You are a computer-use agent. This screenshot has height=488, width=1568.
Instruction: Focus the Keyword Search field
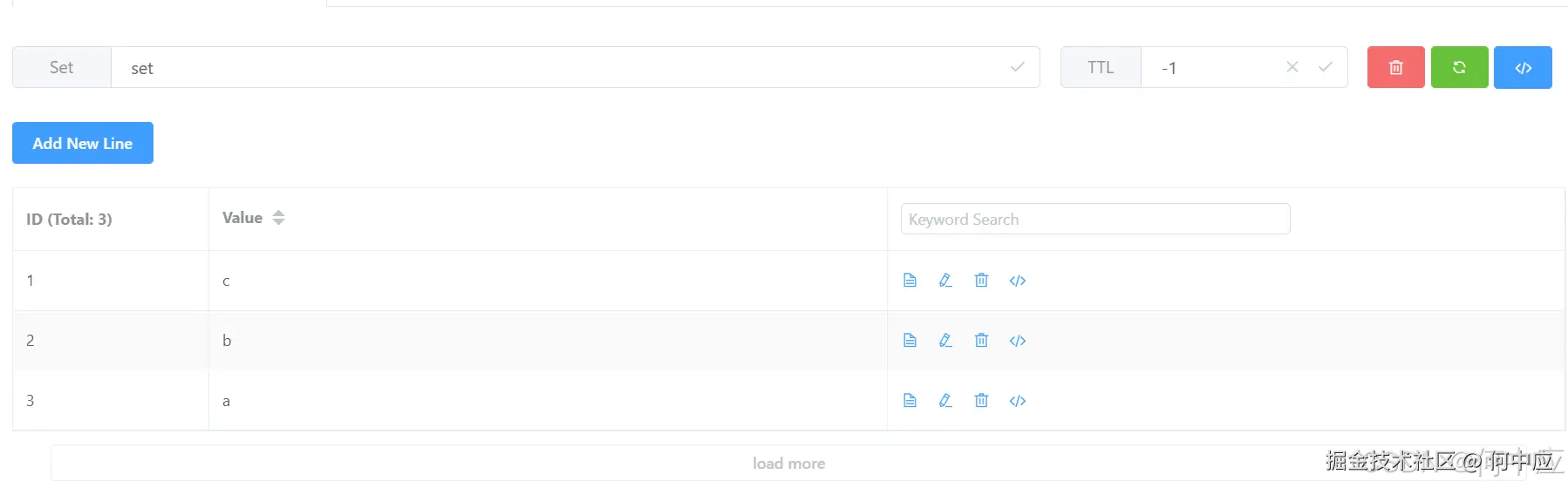(1094, 220)
